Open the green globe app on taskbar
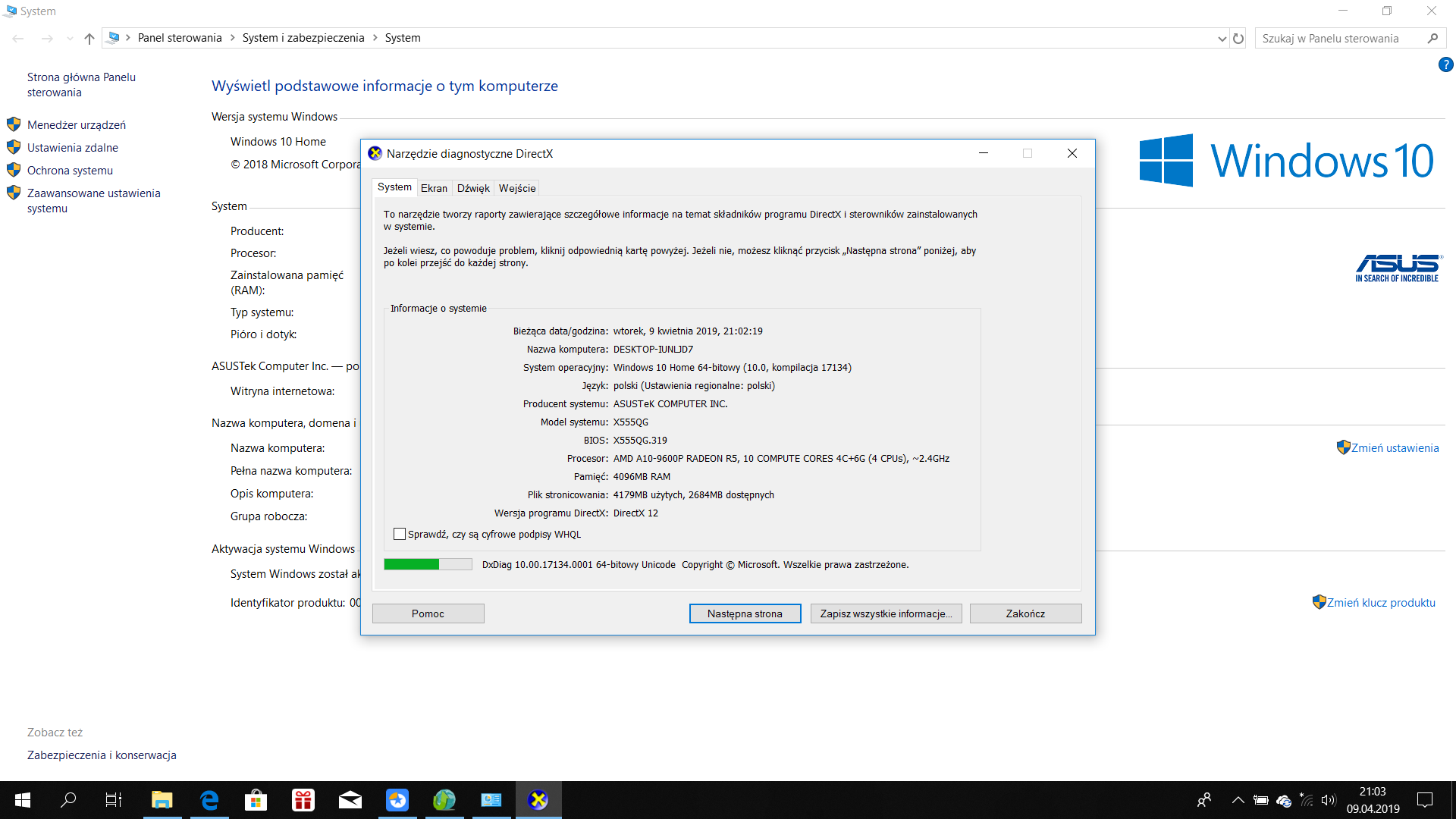 (444, 800)
